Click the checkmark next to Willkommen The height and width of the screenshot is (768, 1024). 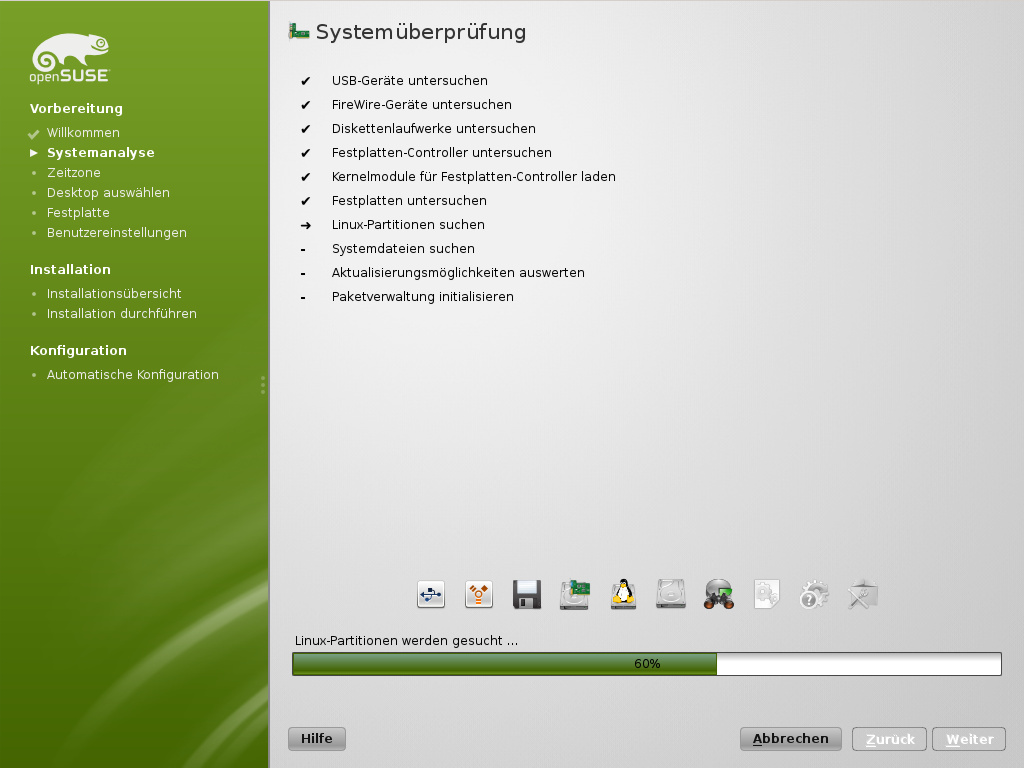(33, 134)
